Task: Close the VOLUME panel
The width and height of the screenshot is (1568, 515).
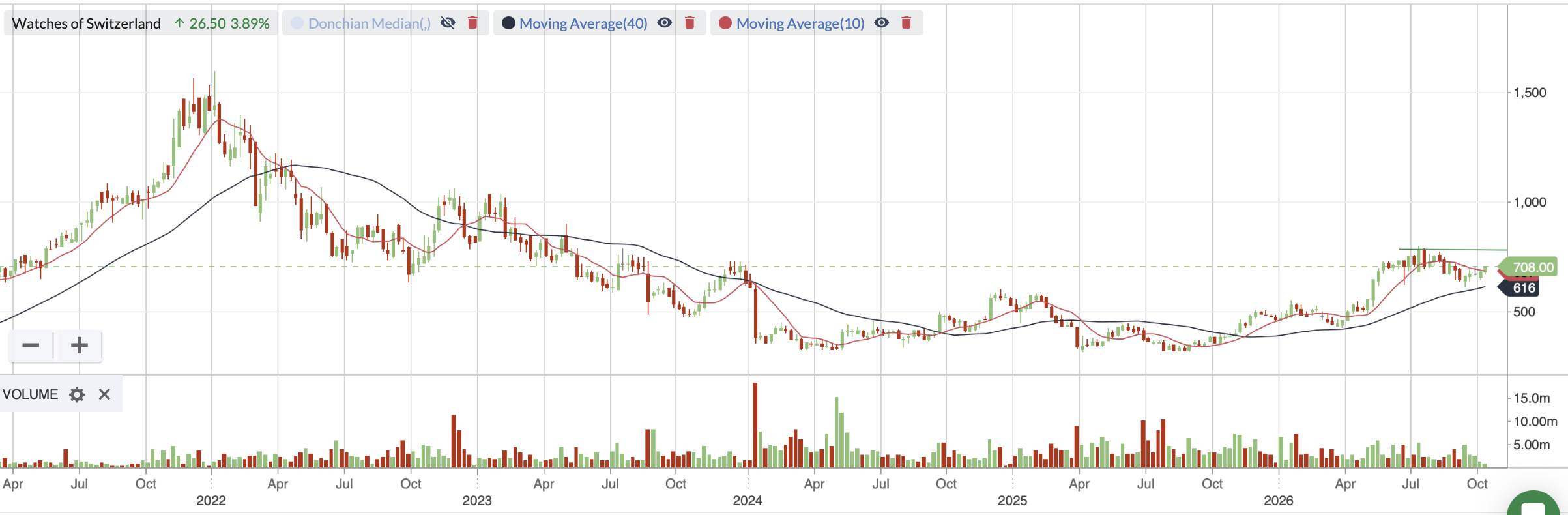Action: [104, 394]
